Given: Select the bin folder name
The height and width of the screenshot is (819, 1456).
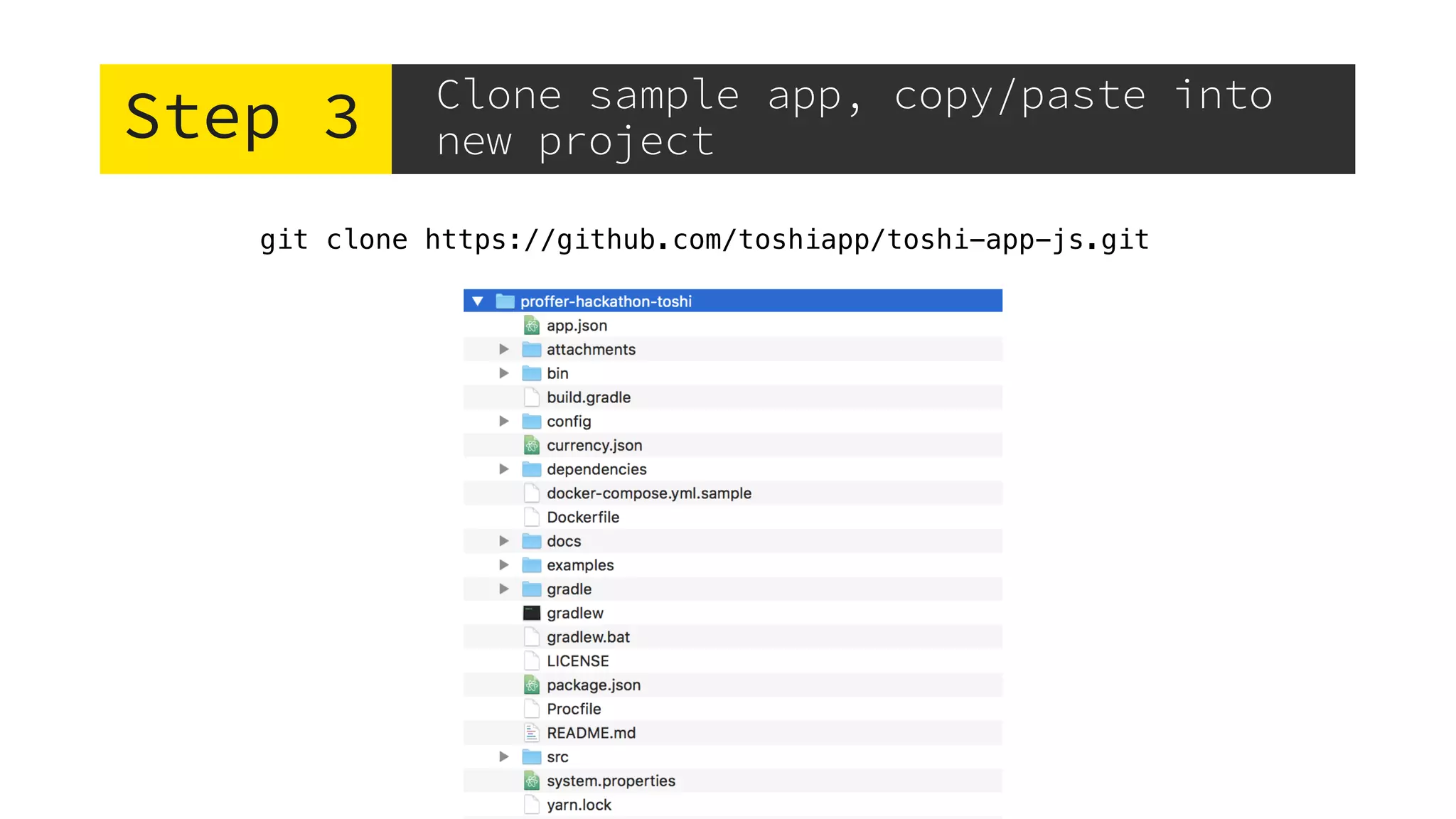Looking at the screenshot, I should click(557, 373).
